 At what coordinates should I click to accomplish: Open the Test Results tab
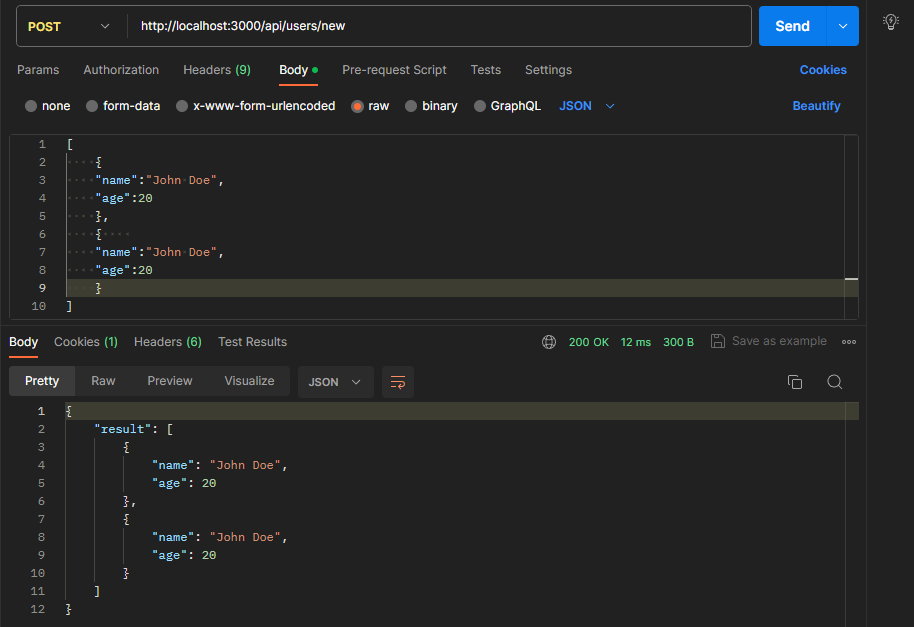pyautogui.click(x=252, y=342)
